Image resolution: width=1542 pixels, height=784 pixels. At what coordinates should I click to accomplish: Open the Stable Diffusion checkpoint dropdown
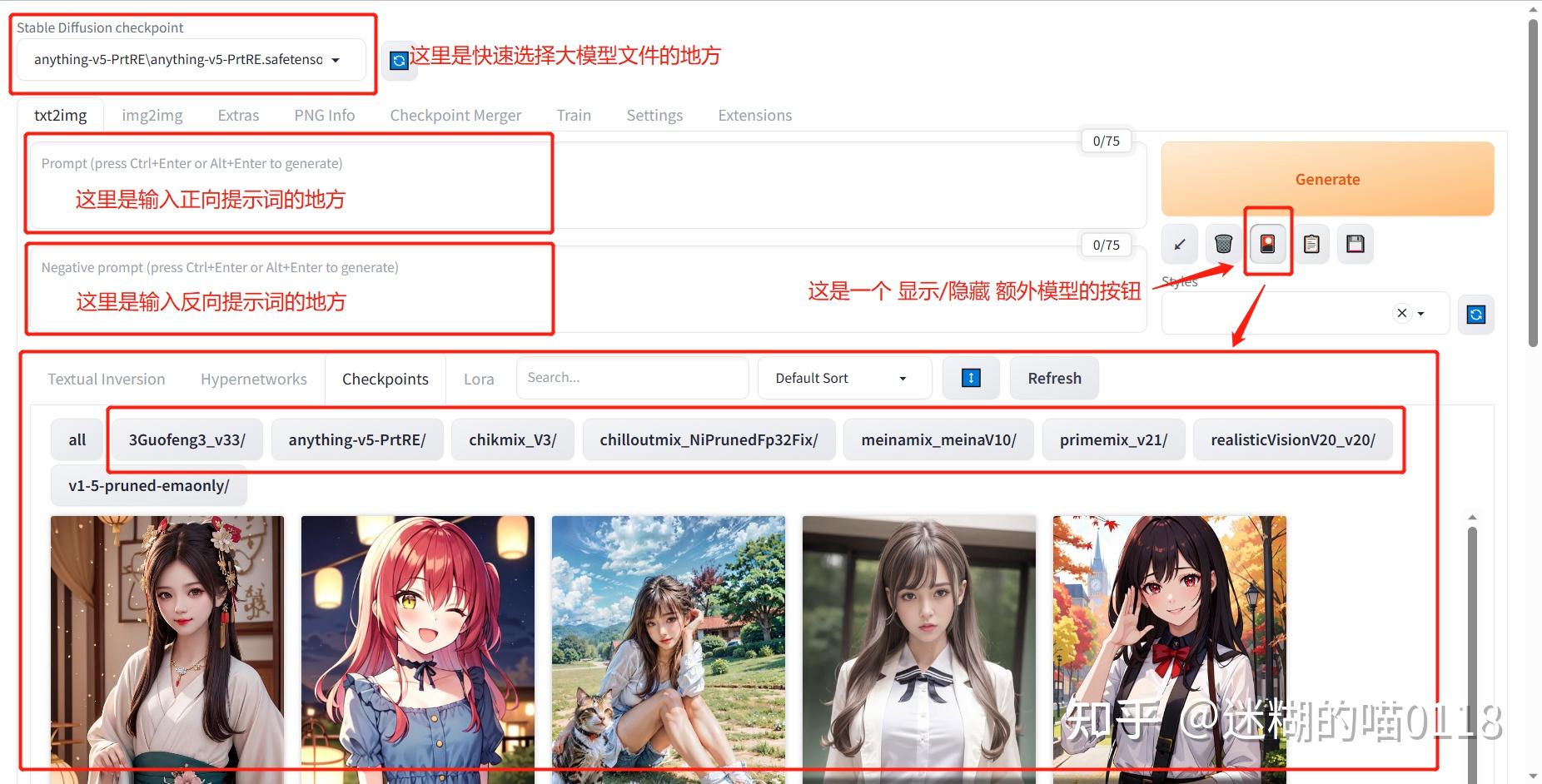[x=191, y=59]
